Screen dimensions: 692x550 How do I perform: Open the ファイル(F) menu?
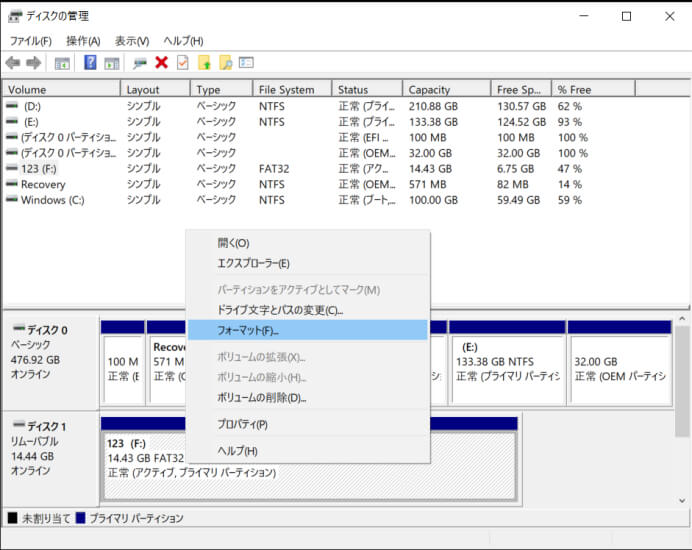[x=31, y=41]
